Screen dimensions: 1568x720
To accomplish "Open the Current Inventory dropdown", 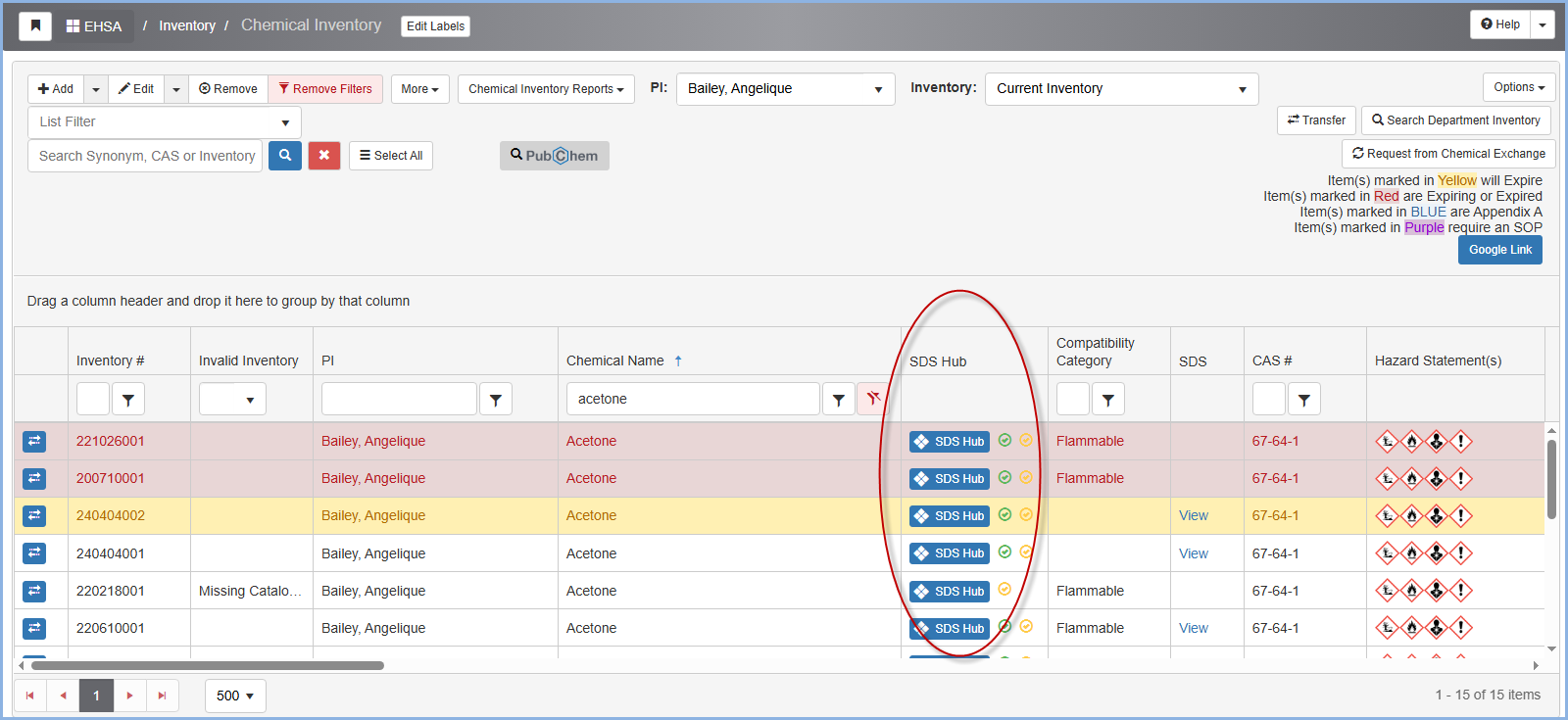I will (1121, 89).
